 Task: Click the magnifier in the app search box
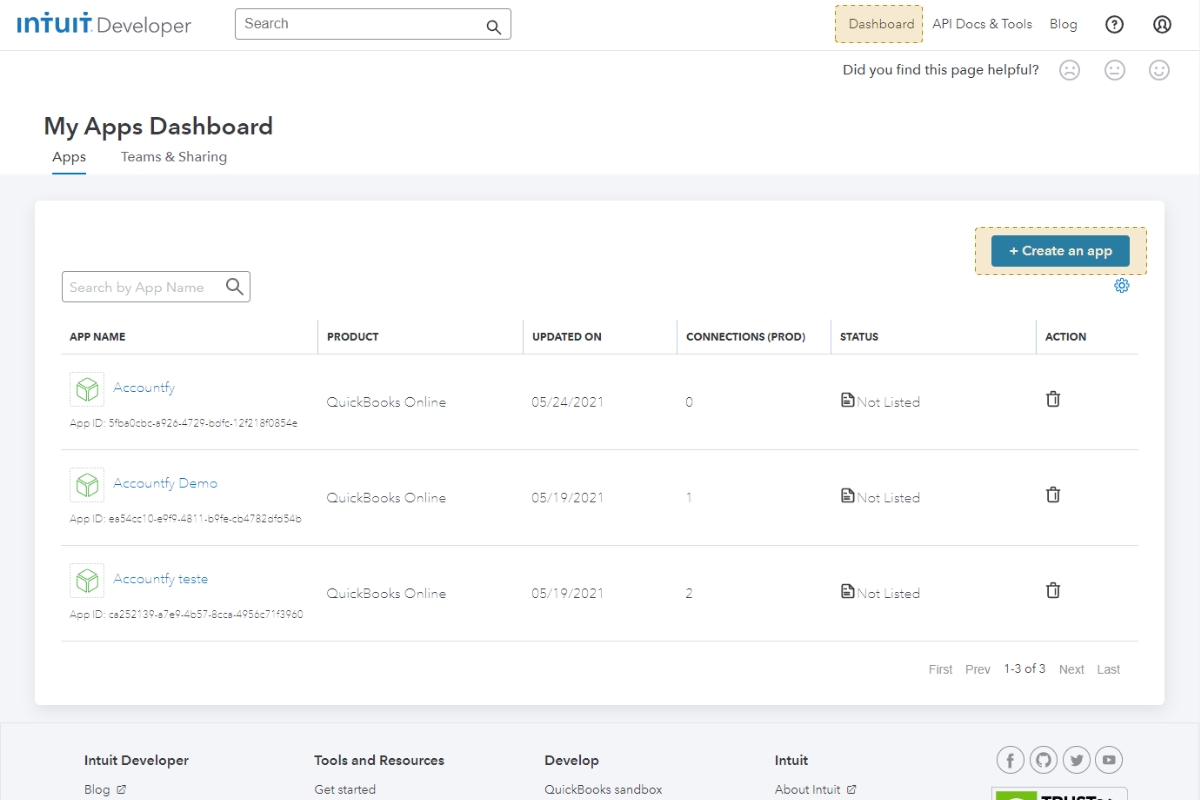[x=235, y=286]
